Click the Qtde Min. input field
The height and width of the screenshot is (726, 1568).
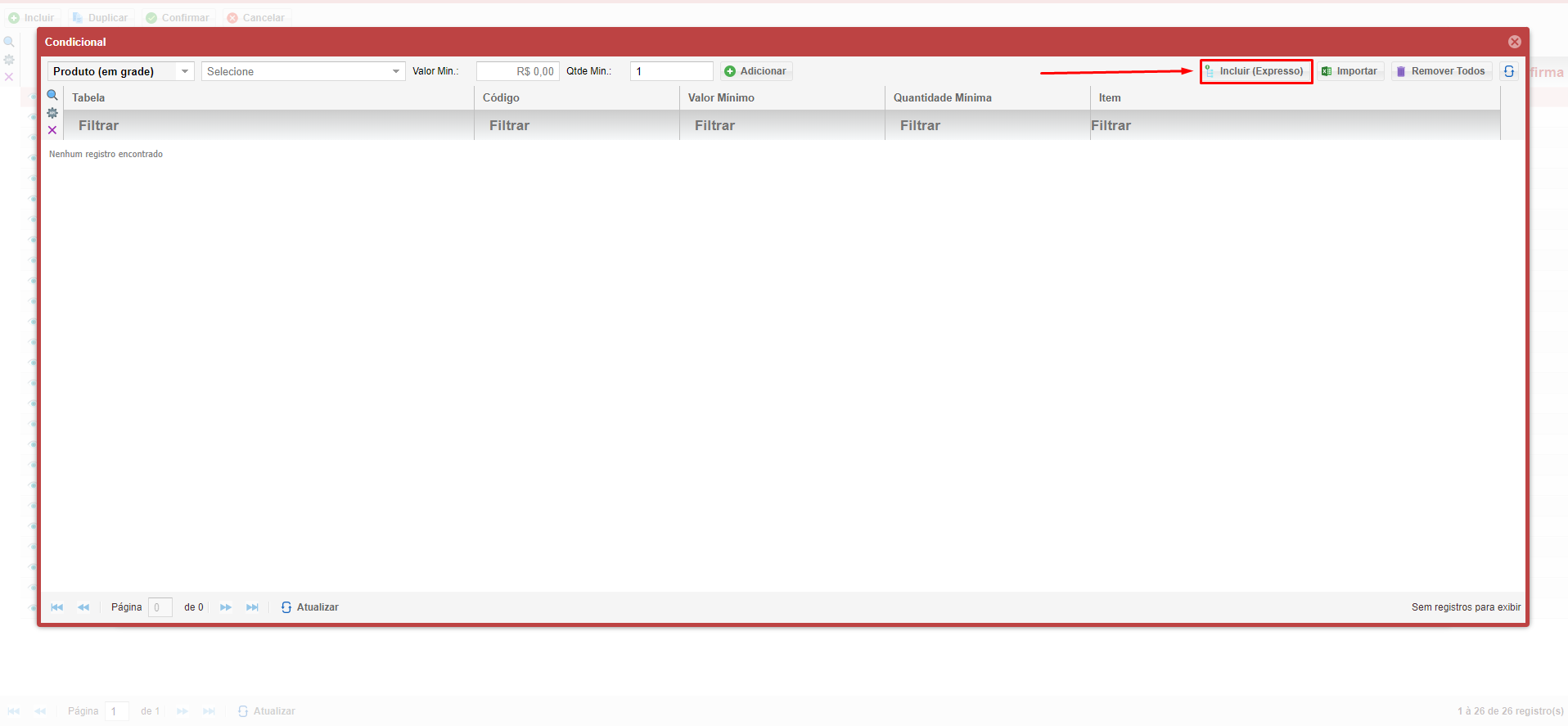[x=671, y=71]
